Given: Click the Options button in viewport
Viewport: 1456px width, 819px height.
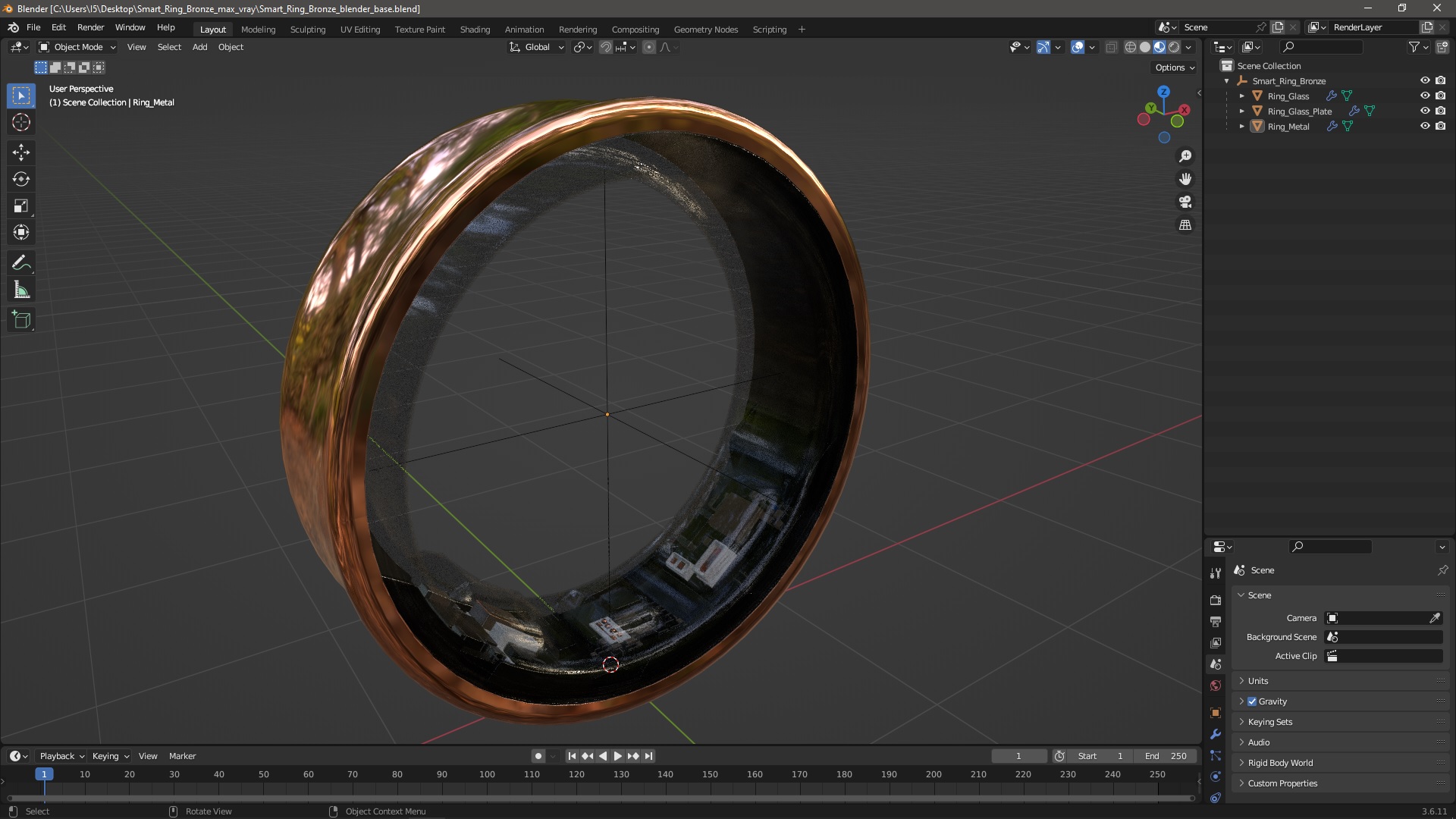Looking at the screenshot, I should pos(1174,67).
